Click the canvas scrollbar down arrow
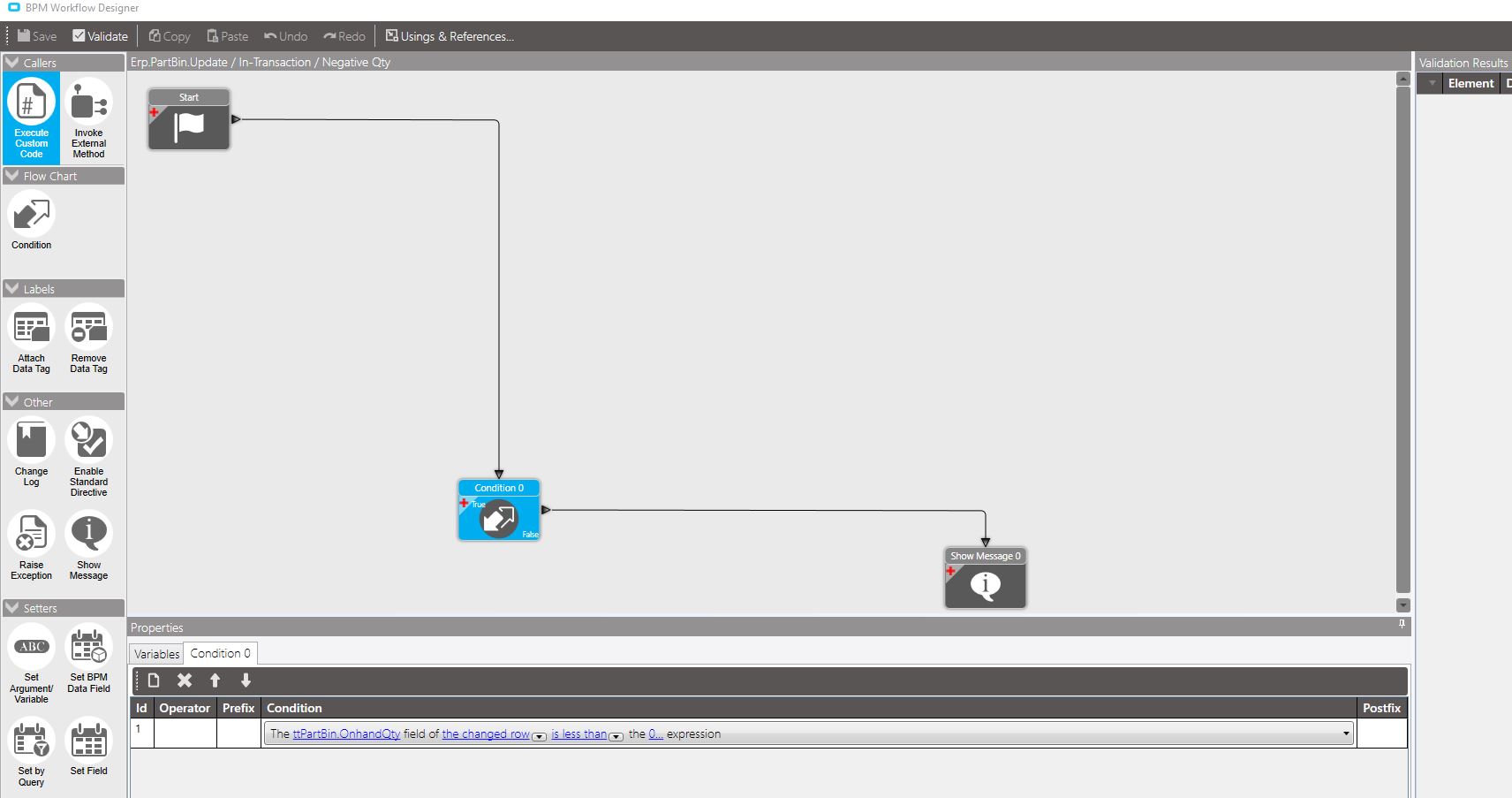The height and width of the screenshot is (798, 1512). 1402,605
